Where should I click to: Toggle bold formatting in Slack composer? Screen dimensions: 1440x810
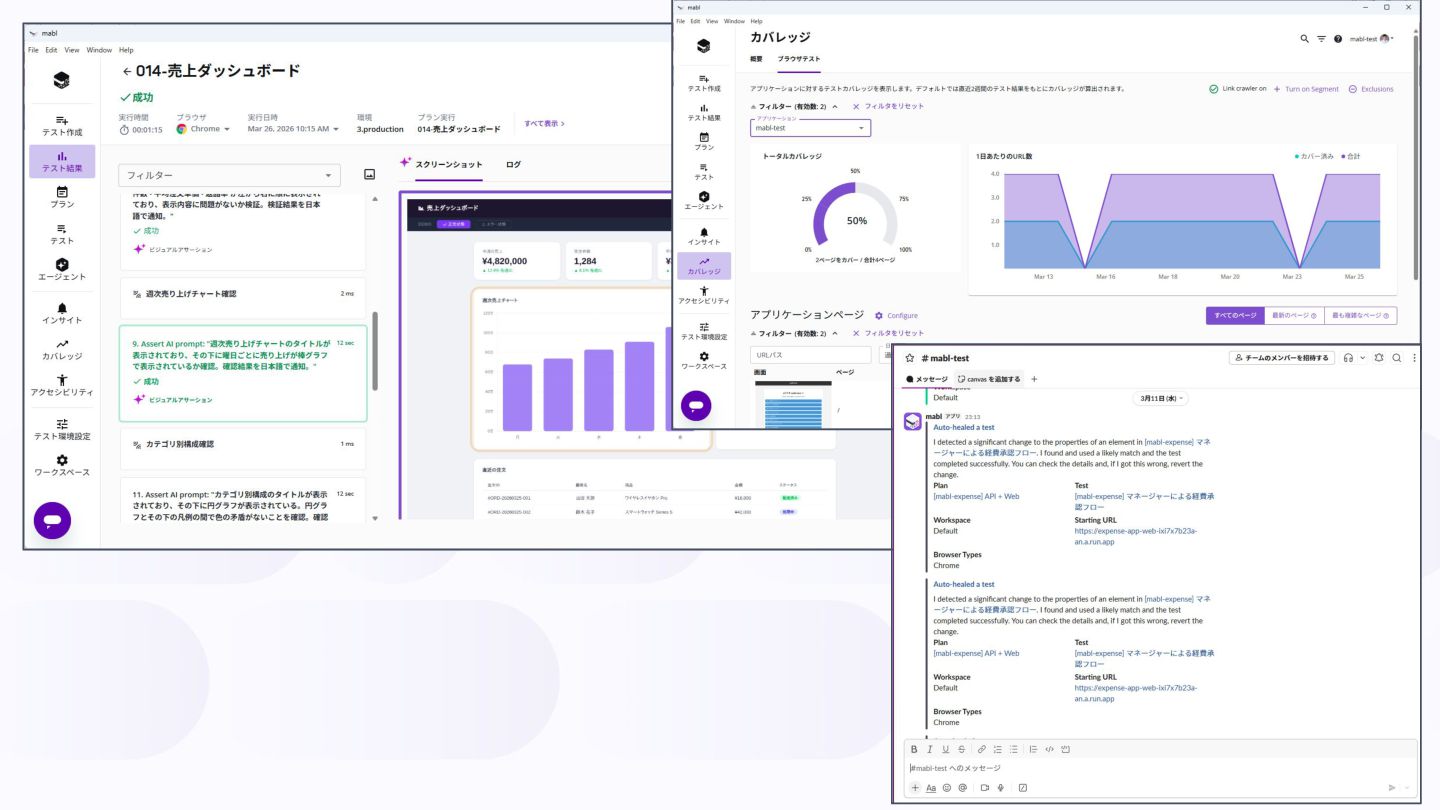point(914,749)
